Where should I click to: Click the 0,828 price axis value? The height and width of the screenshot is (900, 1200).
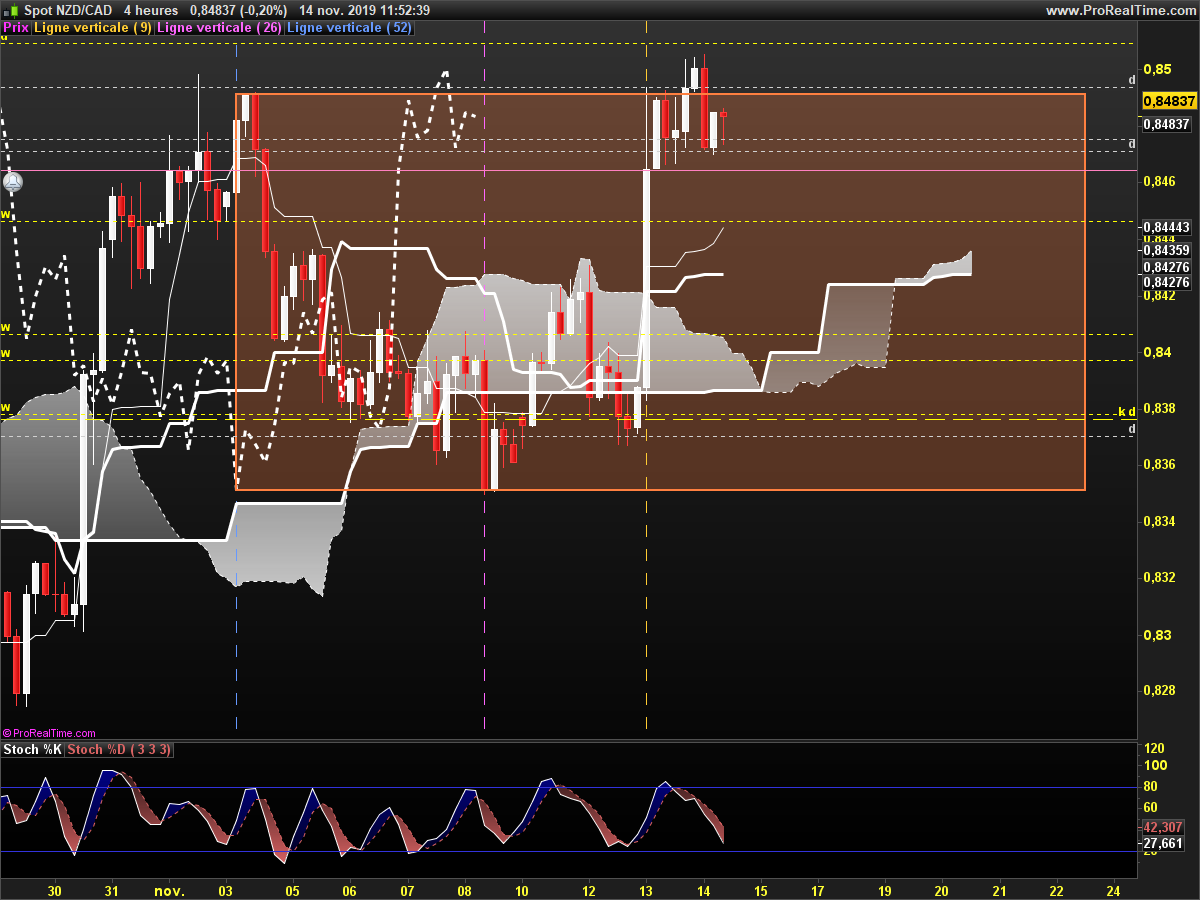1161,690
